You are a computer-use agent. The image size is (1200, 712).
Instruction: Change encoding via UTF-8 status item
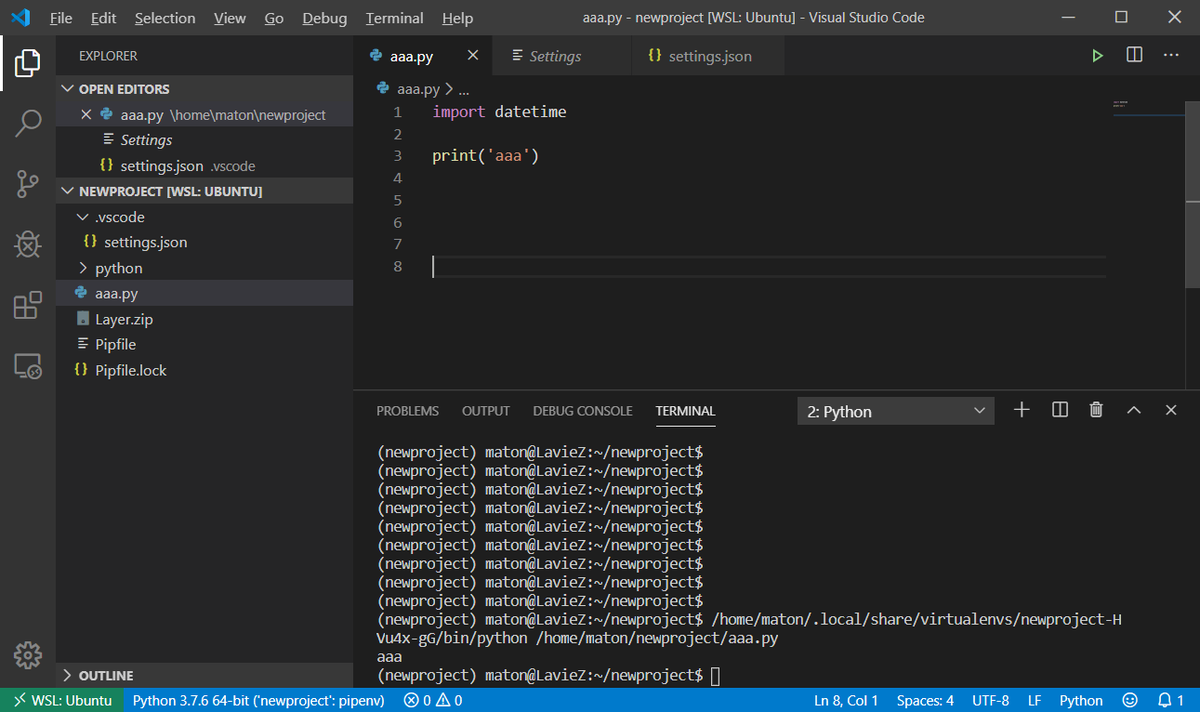(990, 700)
